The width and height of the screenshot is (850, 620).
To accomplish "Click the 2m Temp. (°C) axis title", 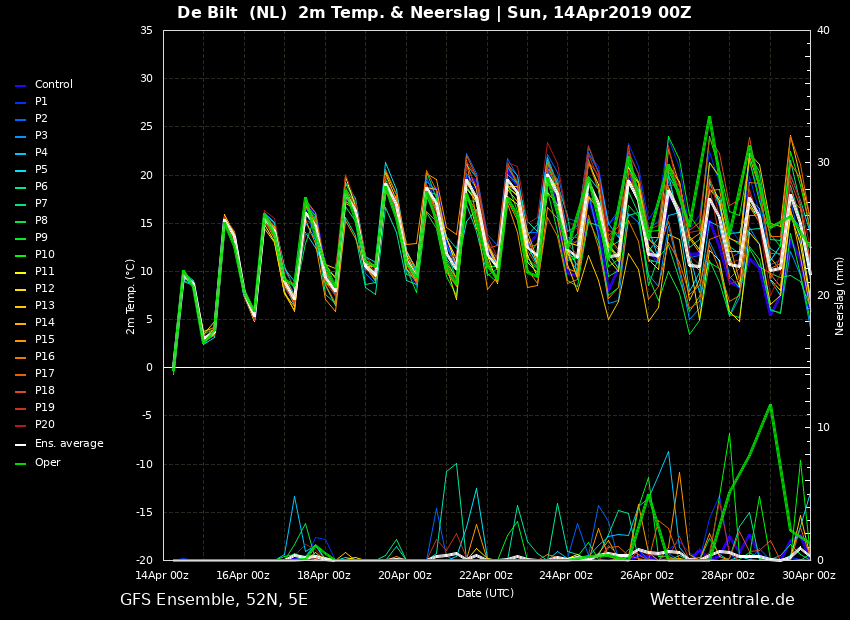I will tap(131, 296).
